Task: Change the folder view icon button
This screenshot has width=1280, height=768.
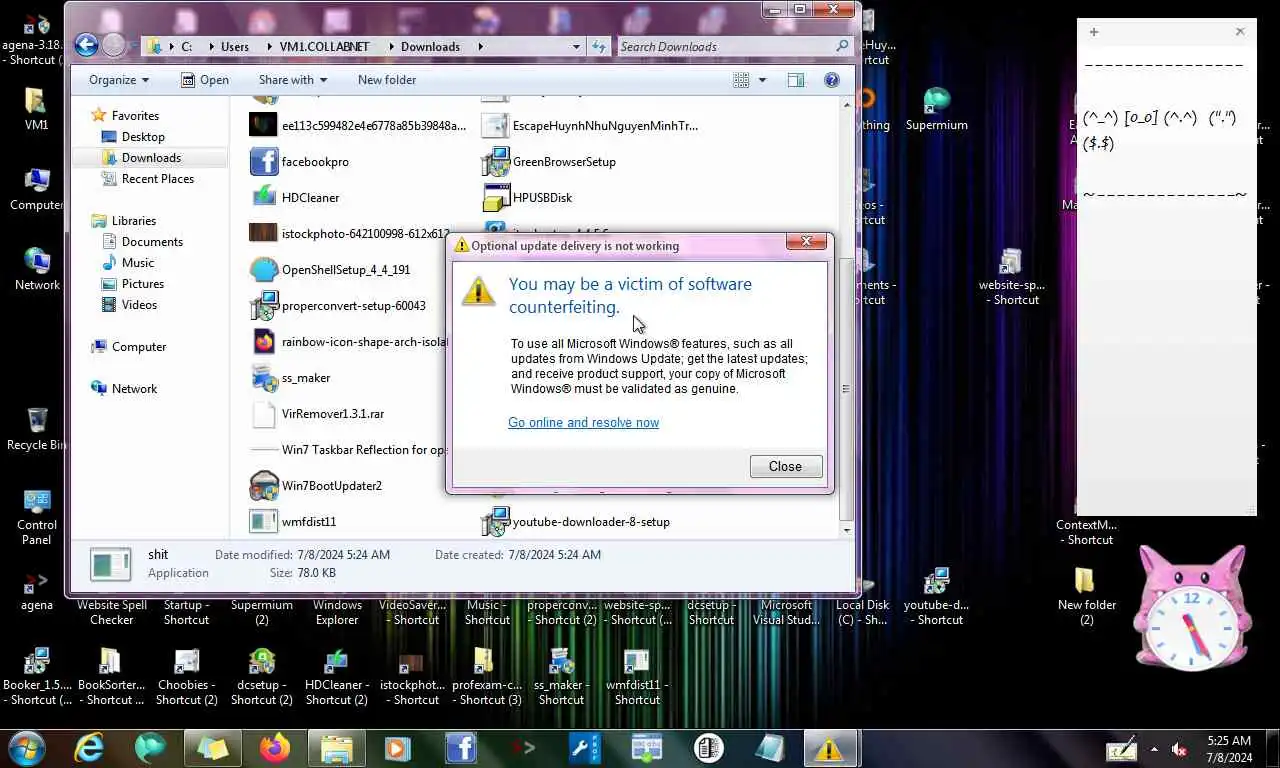Action: [741, 80]
